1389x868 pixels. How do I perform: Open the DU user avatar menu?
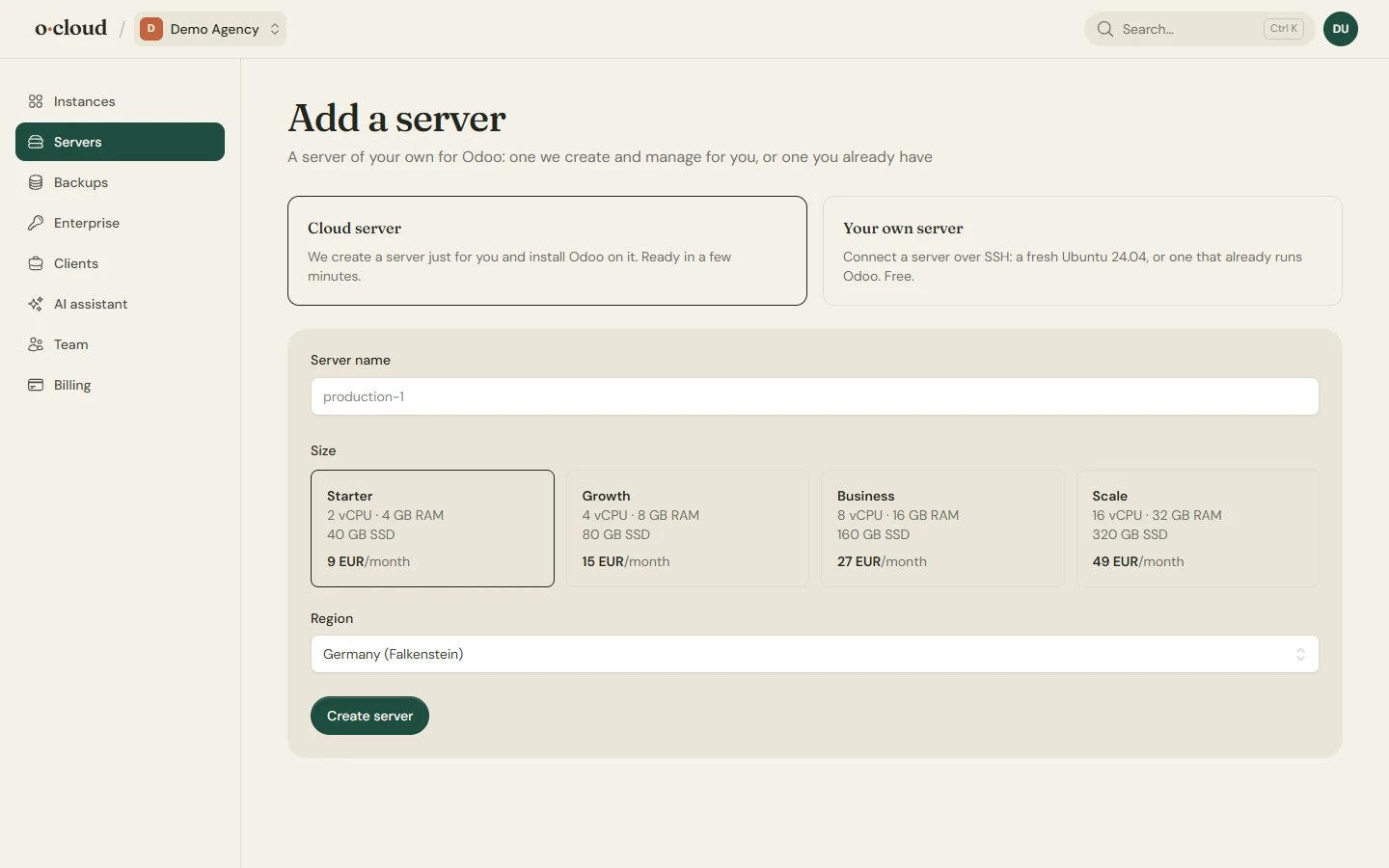coord(1341,29)
